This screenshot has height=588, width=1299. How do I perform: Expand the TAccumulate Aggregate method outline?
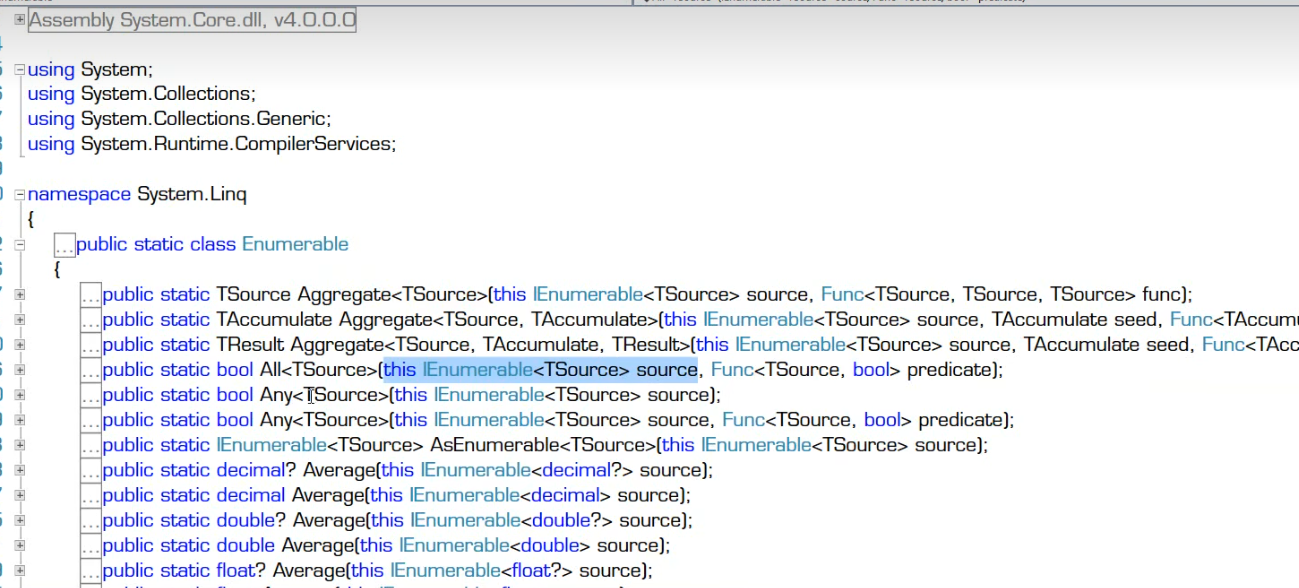[20, 320]
